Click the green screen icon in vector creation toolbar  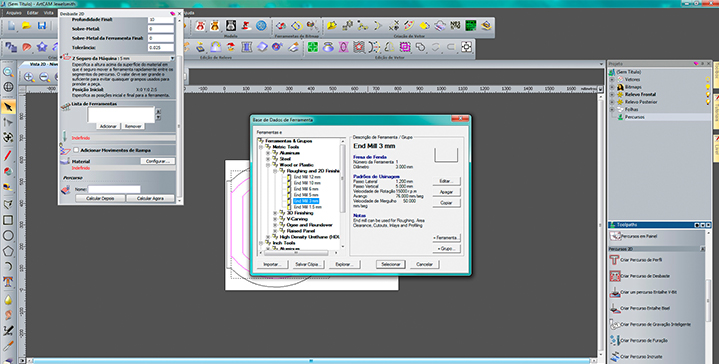(x=470, y=26)
